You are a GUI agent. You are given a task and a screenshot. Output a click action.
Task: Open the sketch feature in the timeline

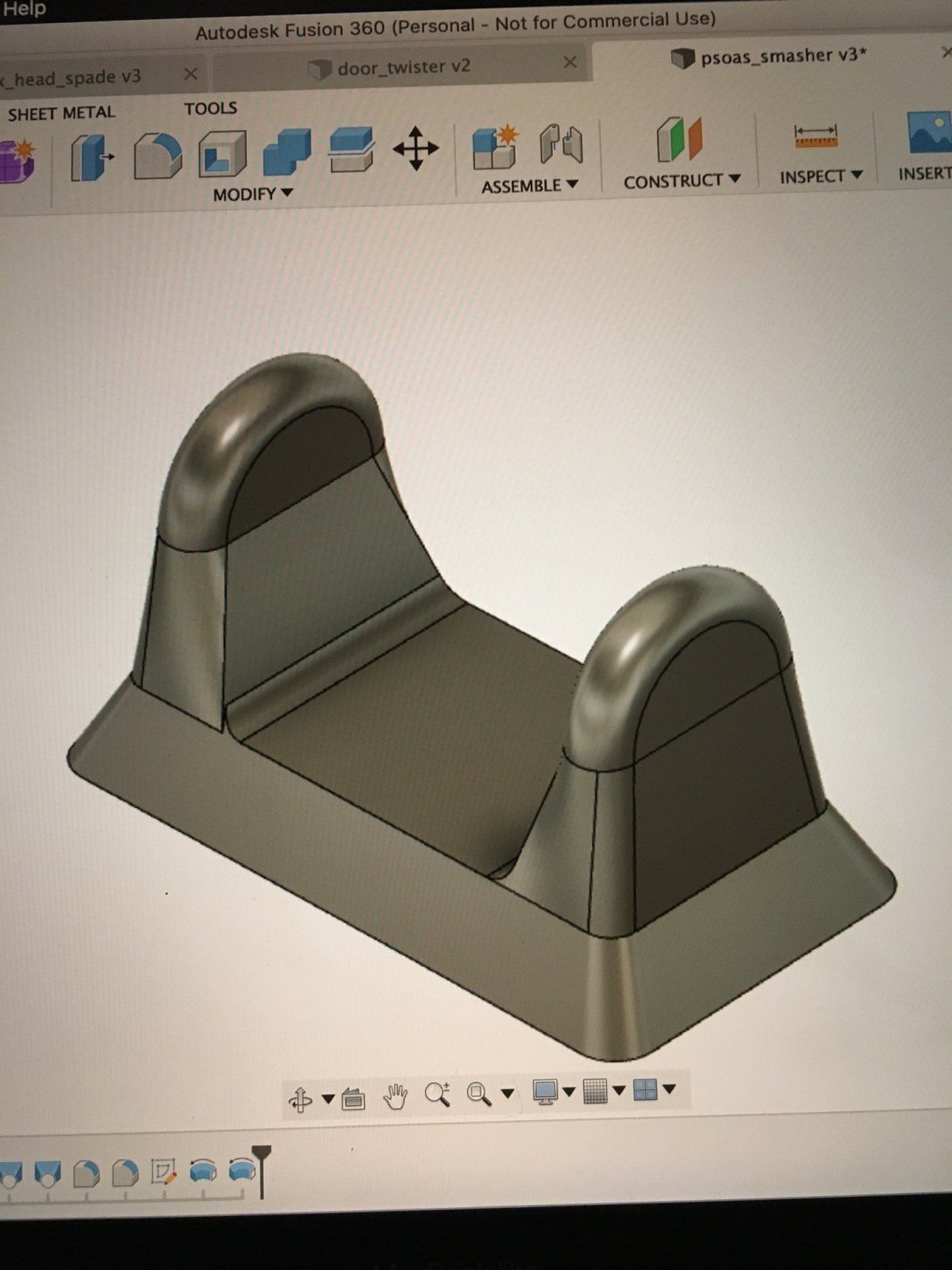(x=163, y=1172)
